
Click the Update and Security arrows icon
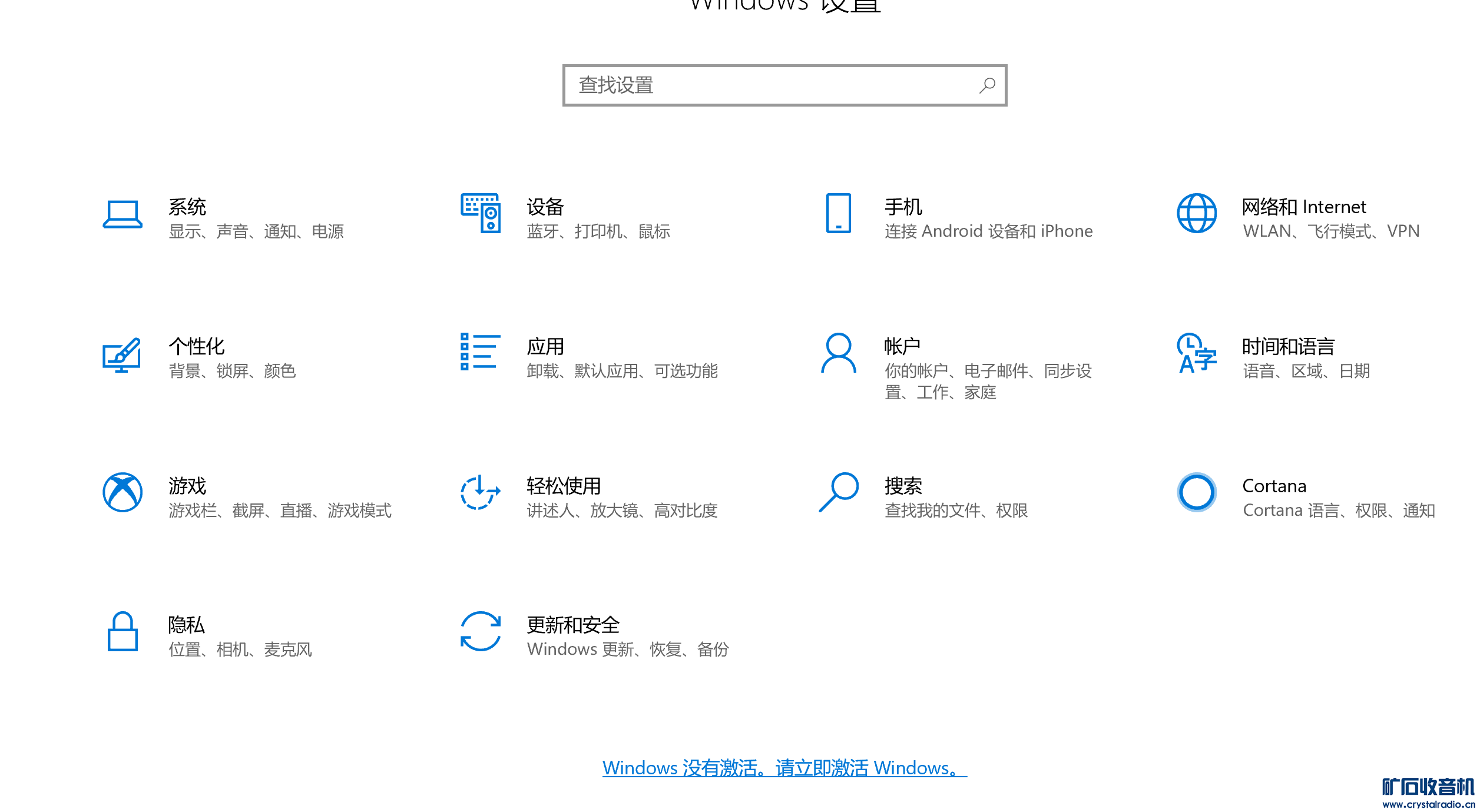[481, 631]
